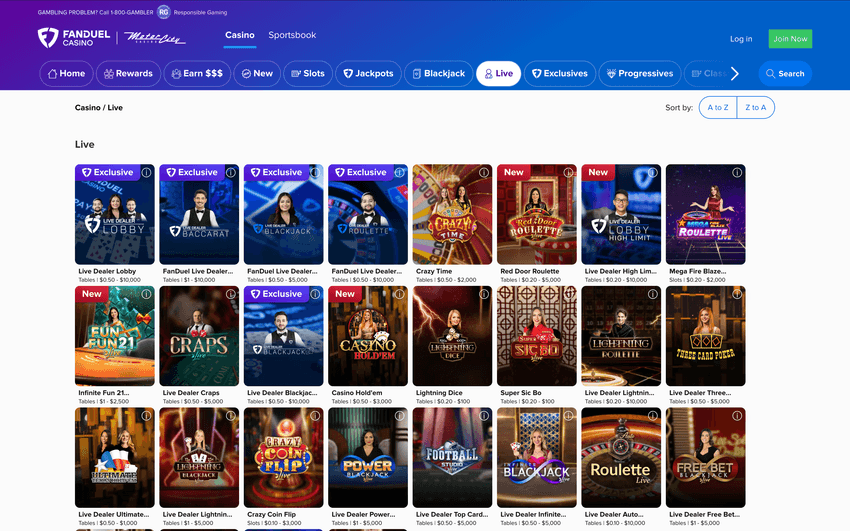This screenshot has width=850, height=531.
Task: Open the Responsible Gaming RG badge
Action: [x=163, y=12]
